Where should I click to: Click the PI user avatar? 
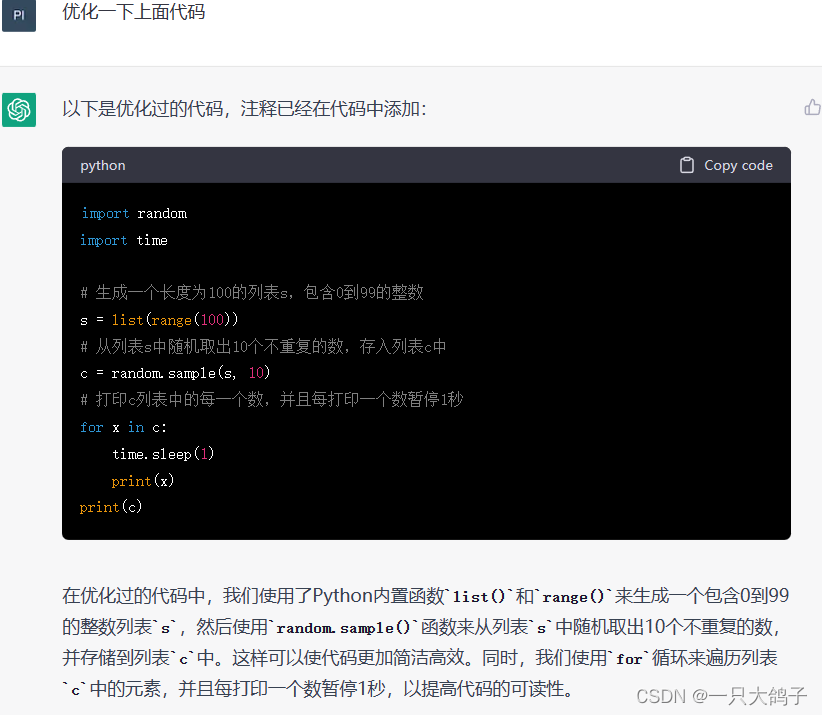click(19, 15)
